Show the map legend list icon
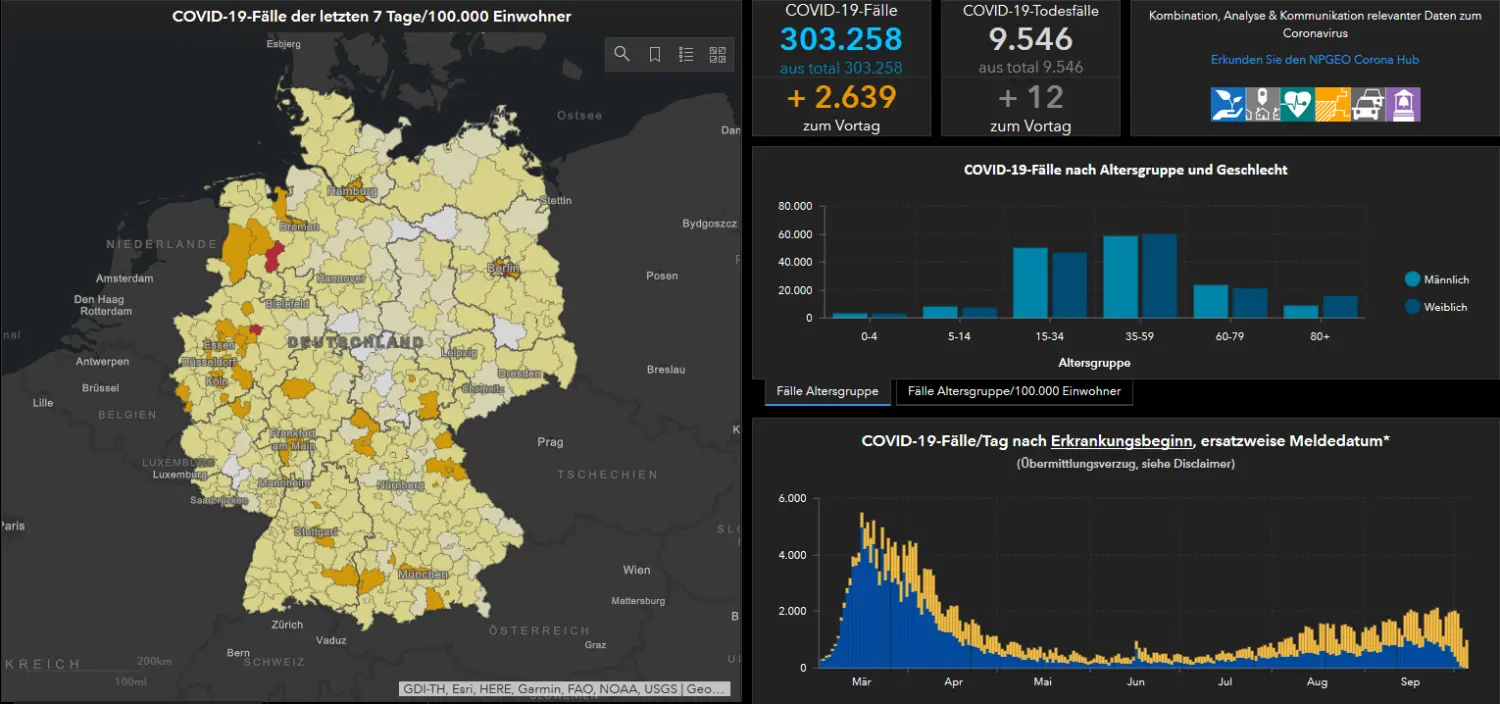Image resolution: width=1500 pixels, height=704 pixels. 686,55
